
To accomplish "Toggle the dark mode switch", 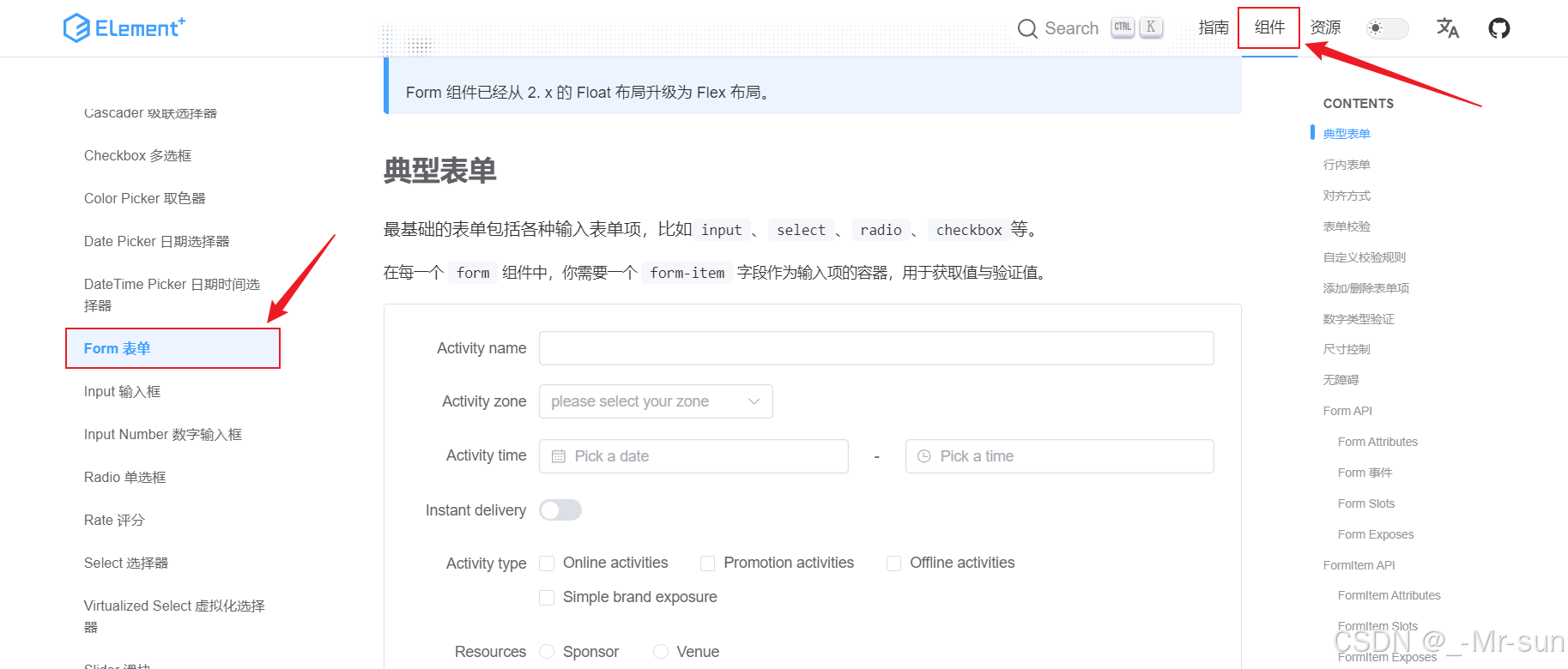I will point(1388,28).
